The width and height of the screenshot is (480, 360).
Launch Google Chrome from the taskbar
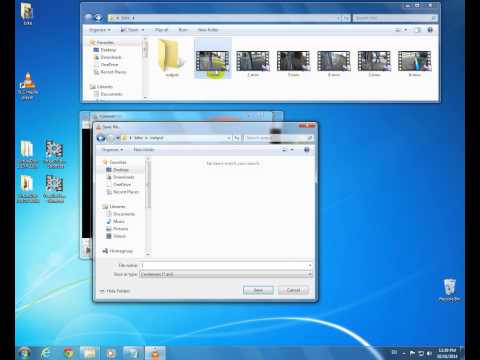[69, 353]
